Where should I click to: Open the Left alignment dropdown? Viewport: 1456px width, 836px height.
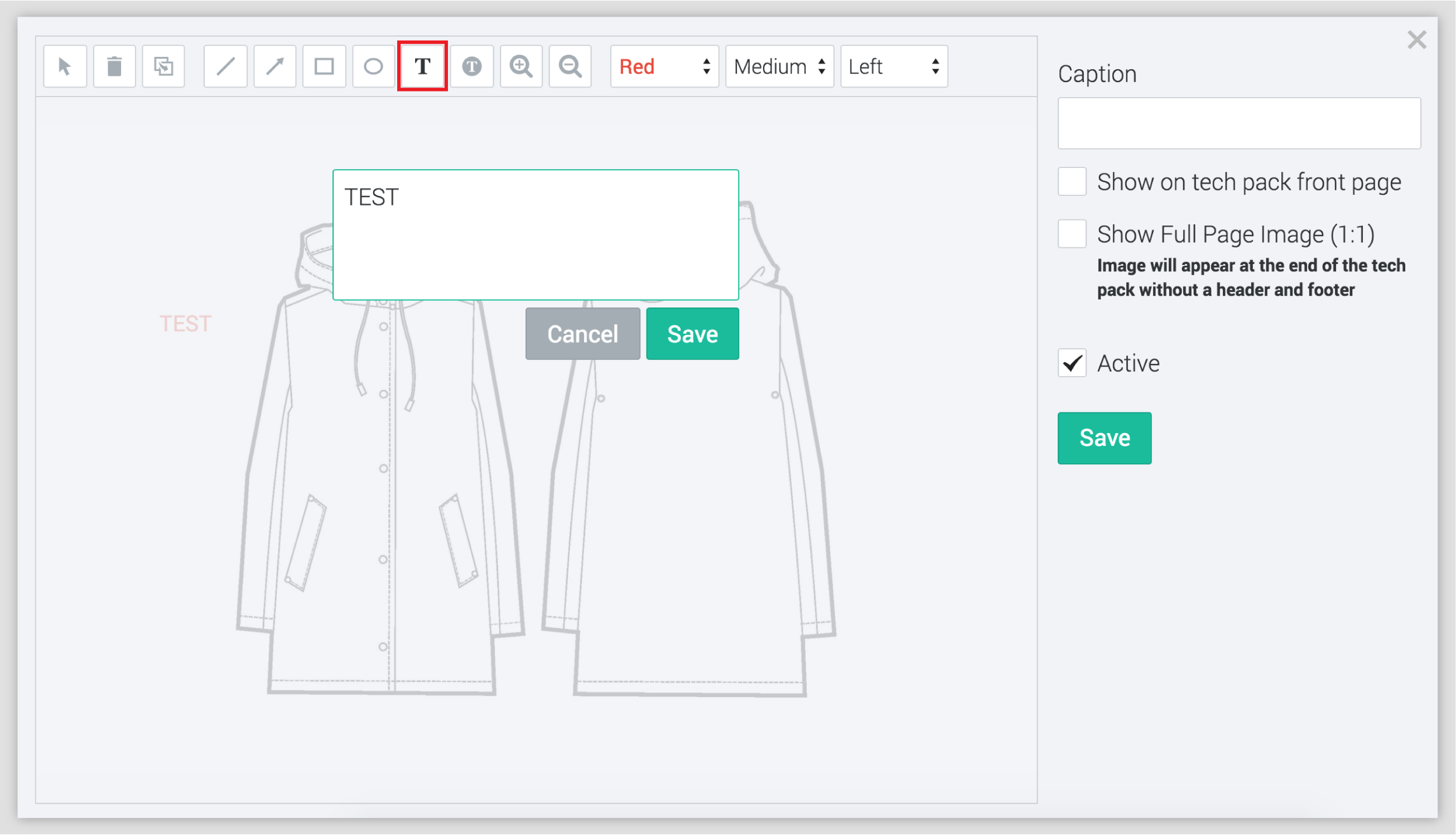(x=894, y=66)
